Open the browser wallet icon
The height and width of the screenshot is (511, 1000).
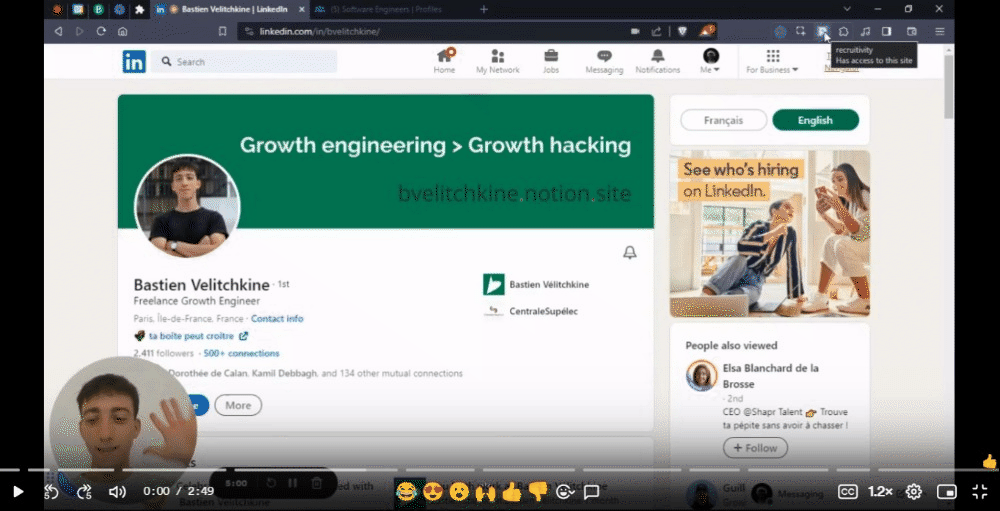[x=912, y=31]
